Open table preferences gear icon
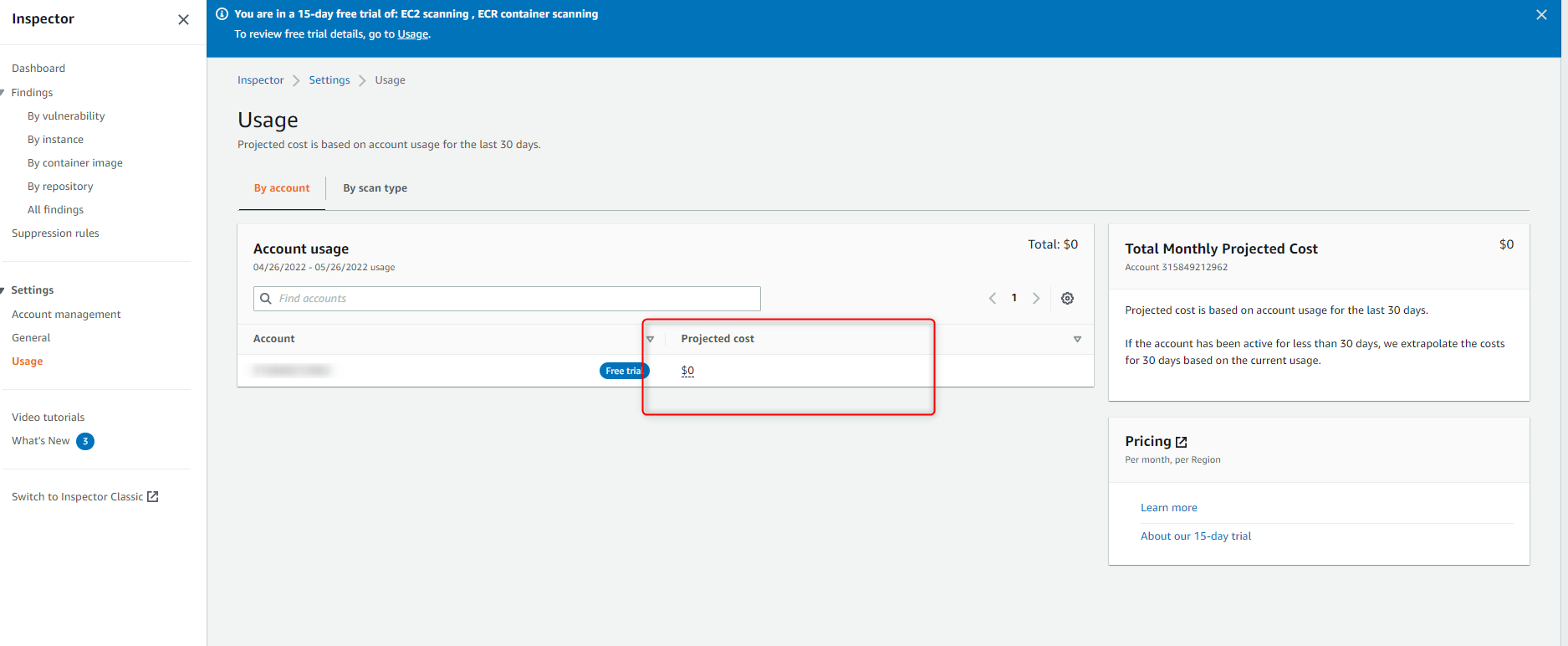Viewport: 1568px width, 646px height. click(1067, 298)
